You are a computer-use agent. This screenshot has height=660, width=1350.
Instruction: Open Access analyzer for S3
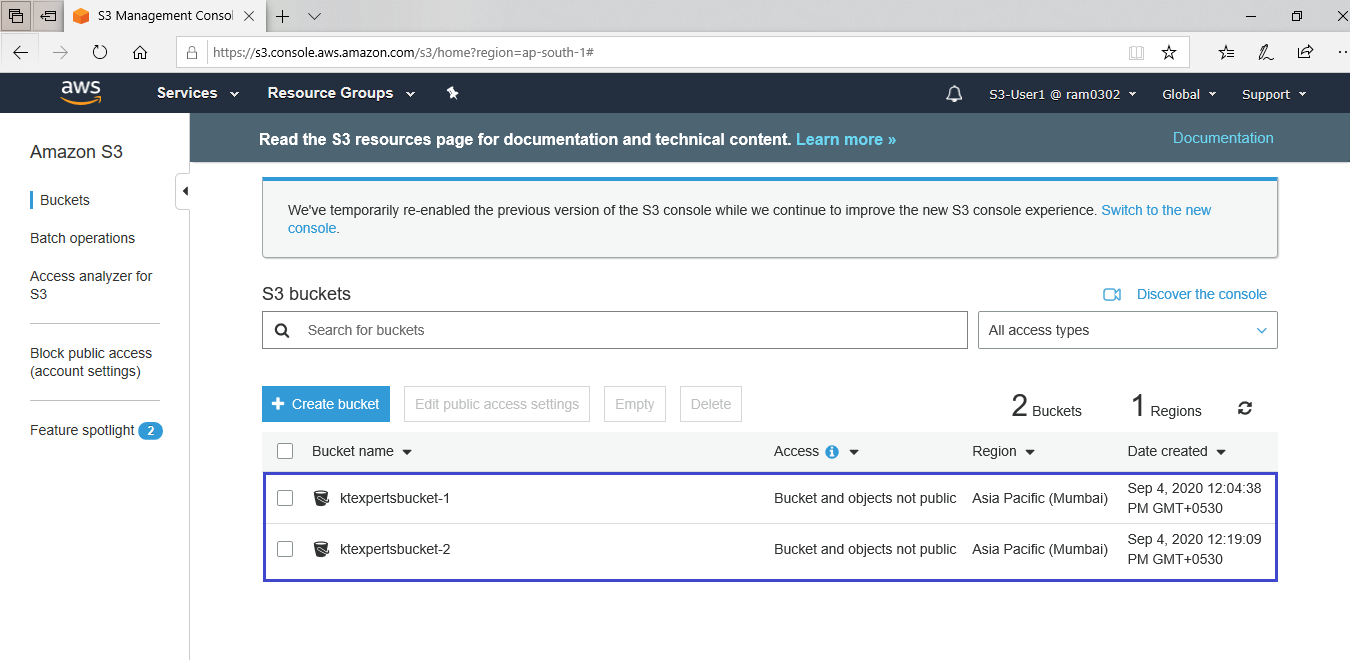pos(91,285)
